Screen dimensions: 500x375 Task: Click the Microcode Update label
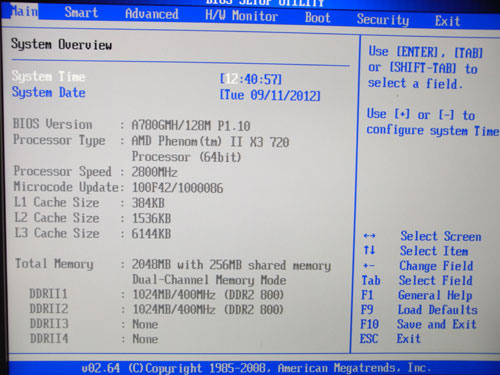click(x=66, y=187)
